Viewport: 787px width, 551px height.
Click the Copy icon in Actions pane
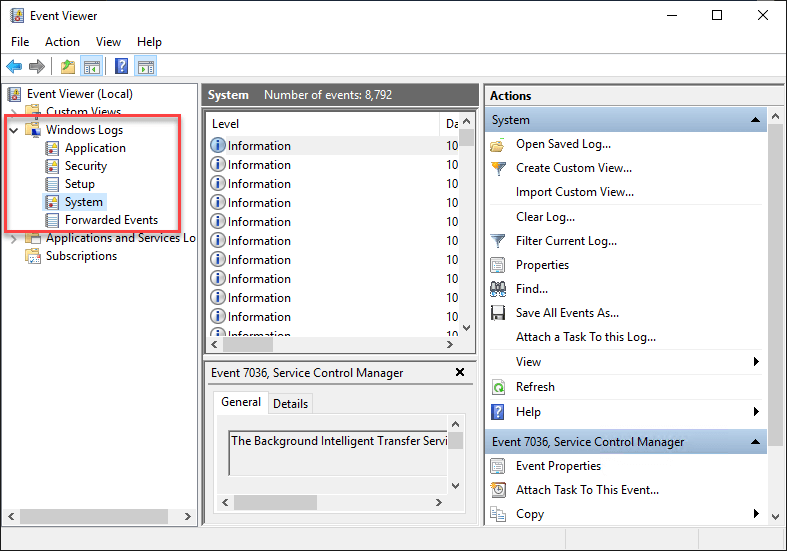point(498,514)
